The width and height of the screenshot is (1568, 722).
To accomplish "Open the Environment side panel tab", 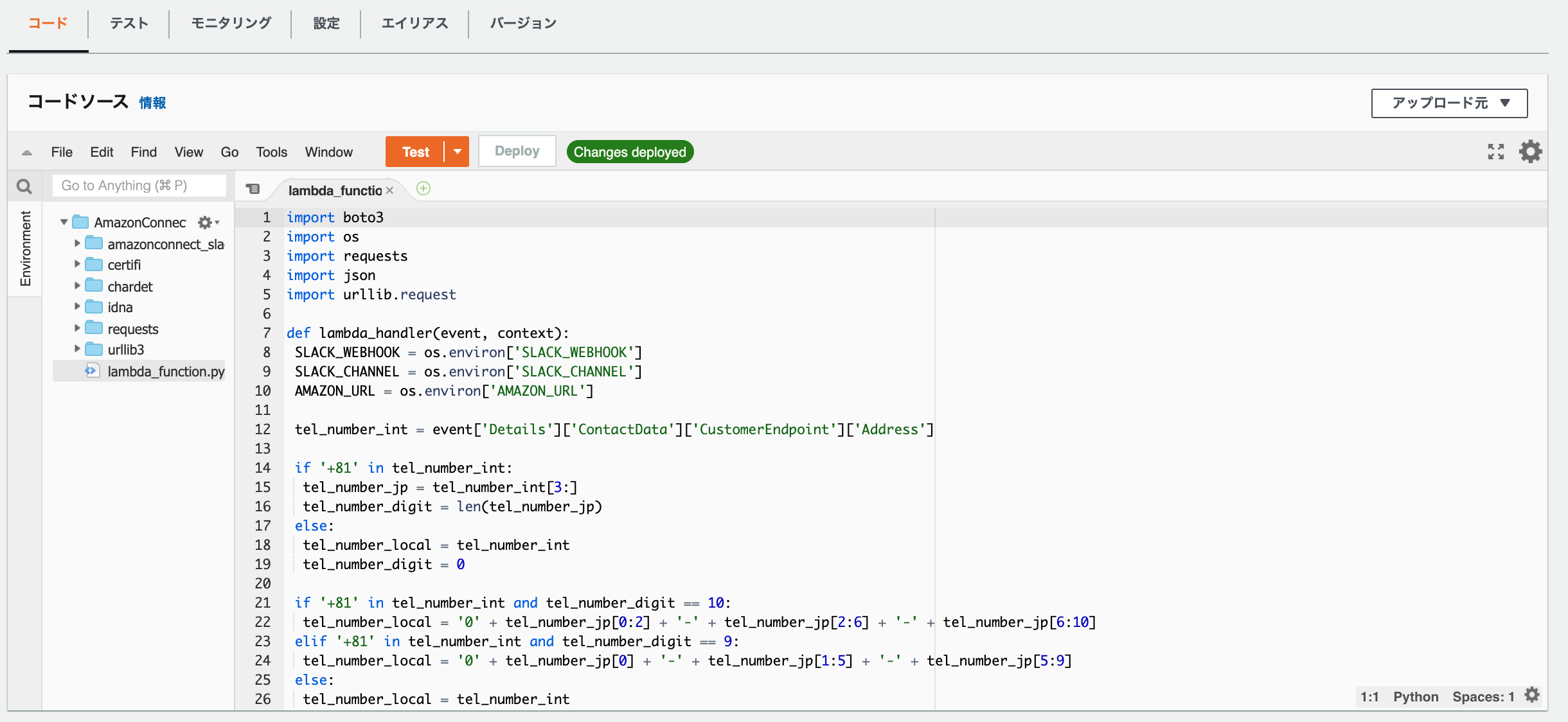I will point(25,249).
